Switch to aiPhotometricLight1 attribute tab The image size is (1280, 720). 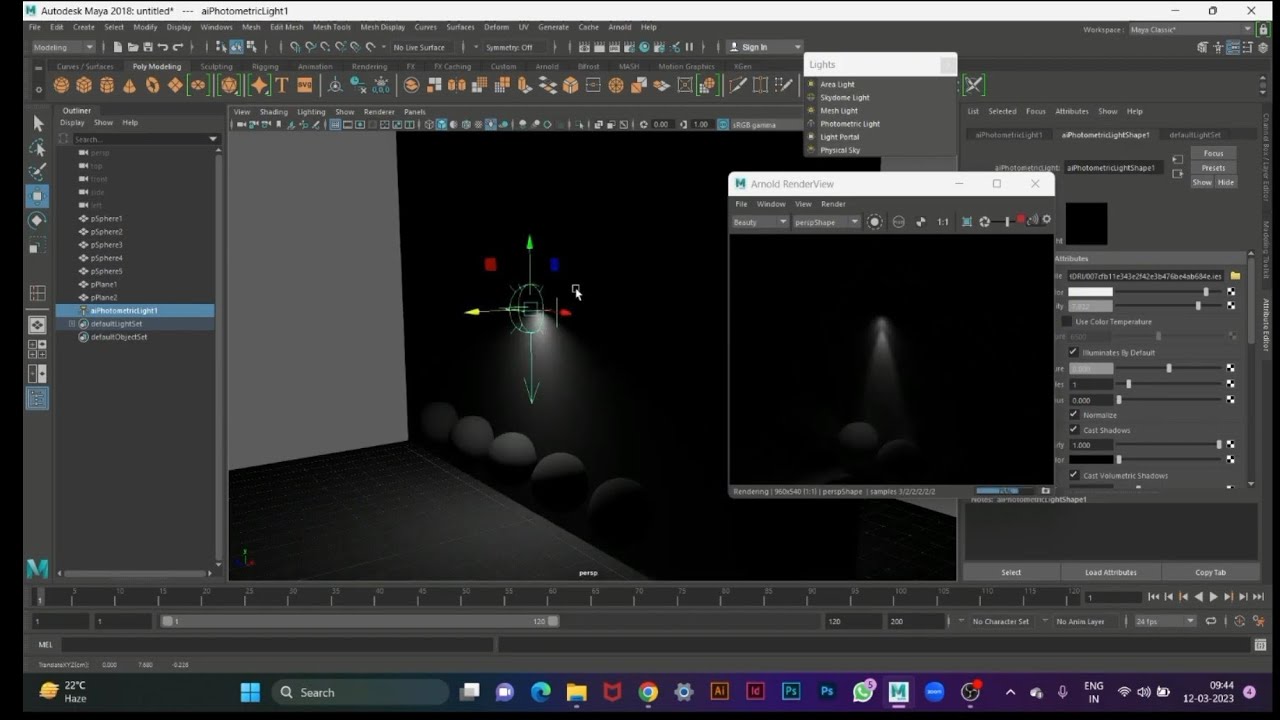(x=1008, y=134)
